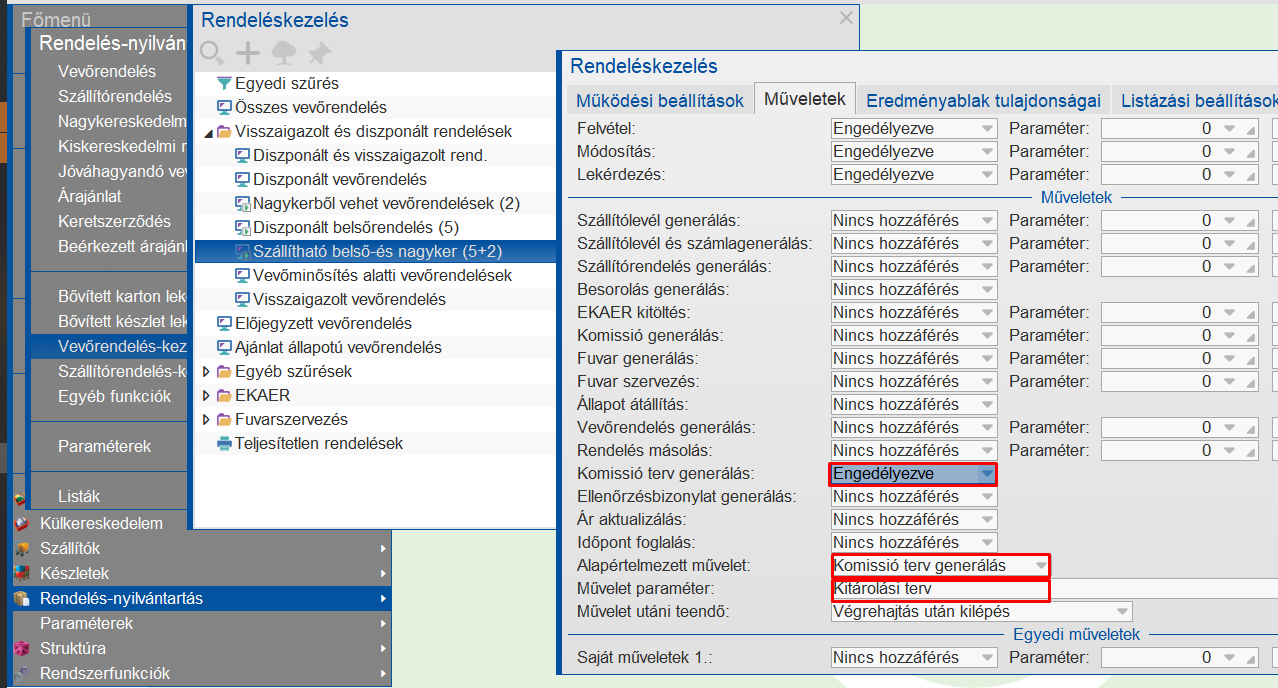Open the Művelet utáni teendő dropdown
Screen dimensions: 1278x688
click(1122, 611)
